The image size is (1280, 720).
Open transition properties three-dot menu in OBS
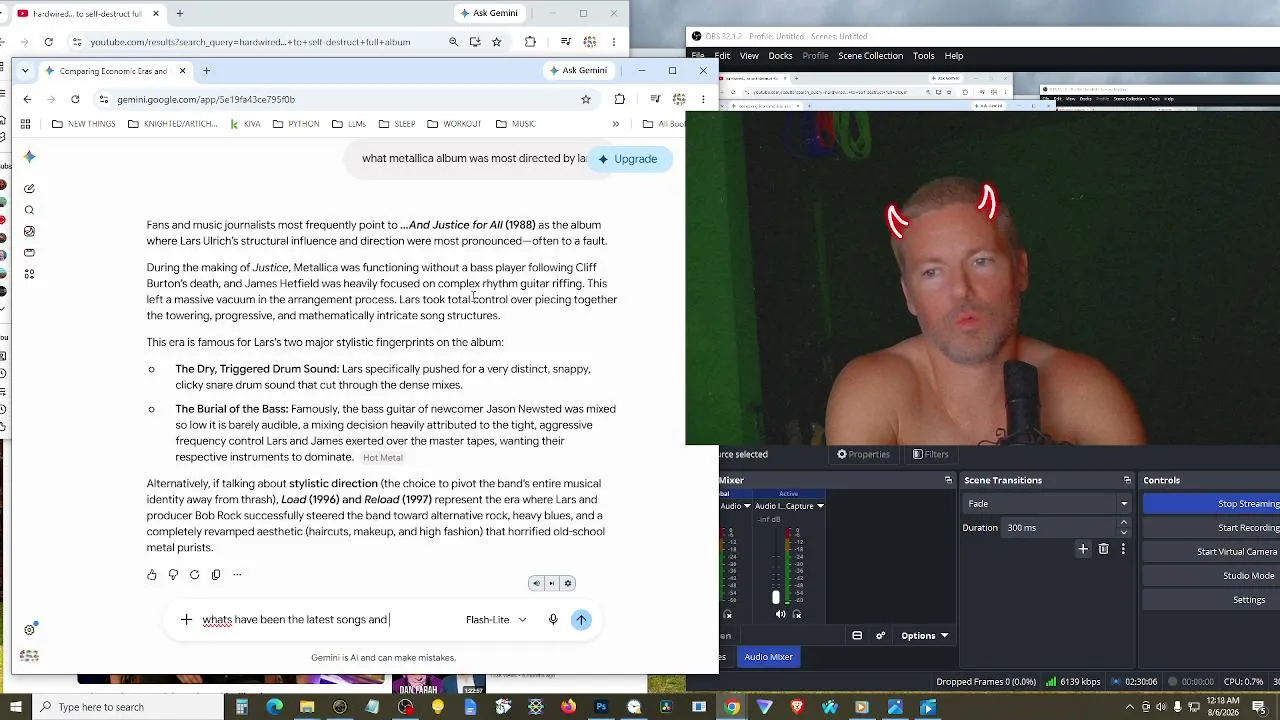coord(1123,549)
